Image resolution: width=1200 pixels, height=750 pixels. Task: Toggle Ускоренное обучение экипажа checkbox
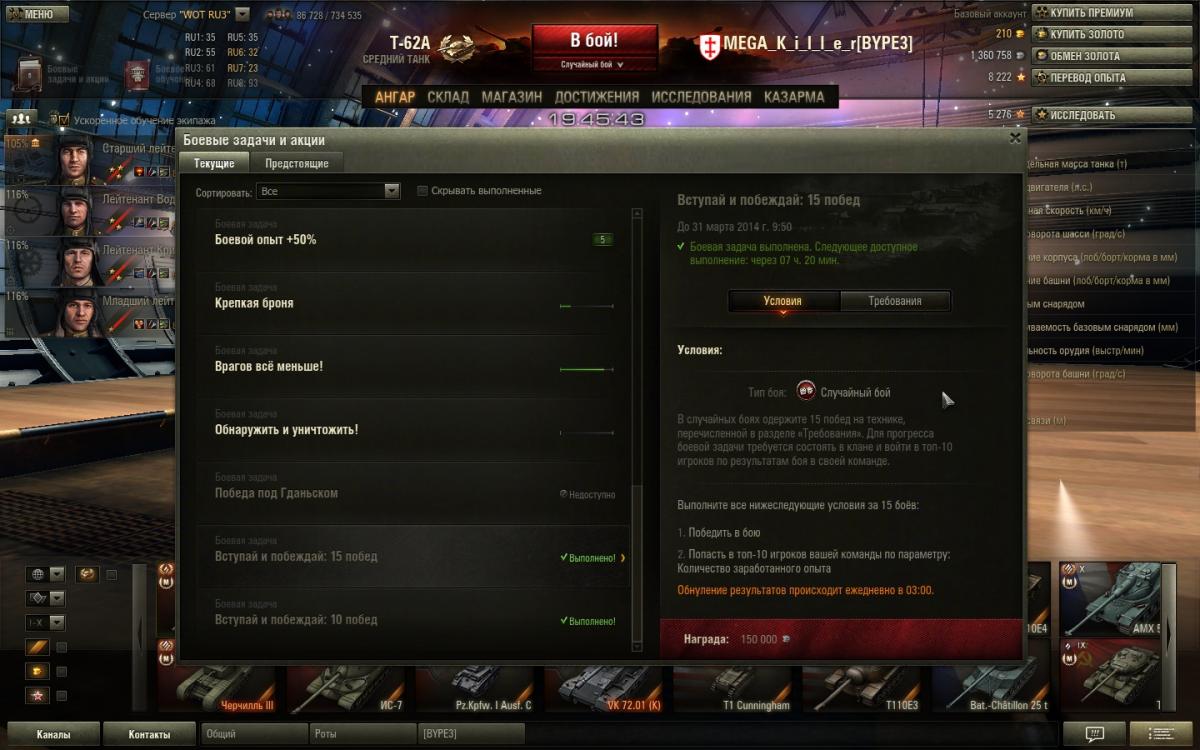click(x=63, y=120)
